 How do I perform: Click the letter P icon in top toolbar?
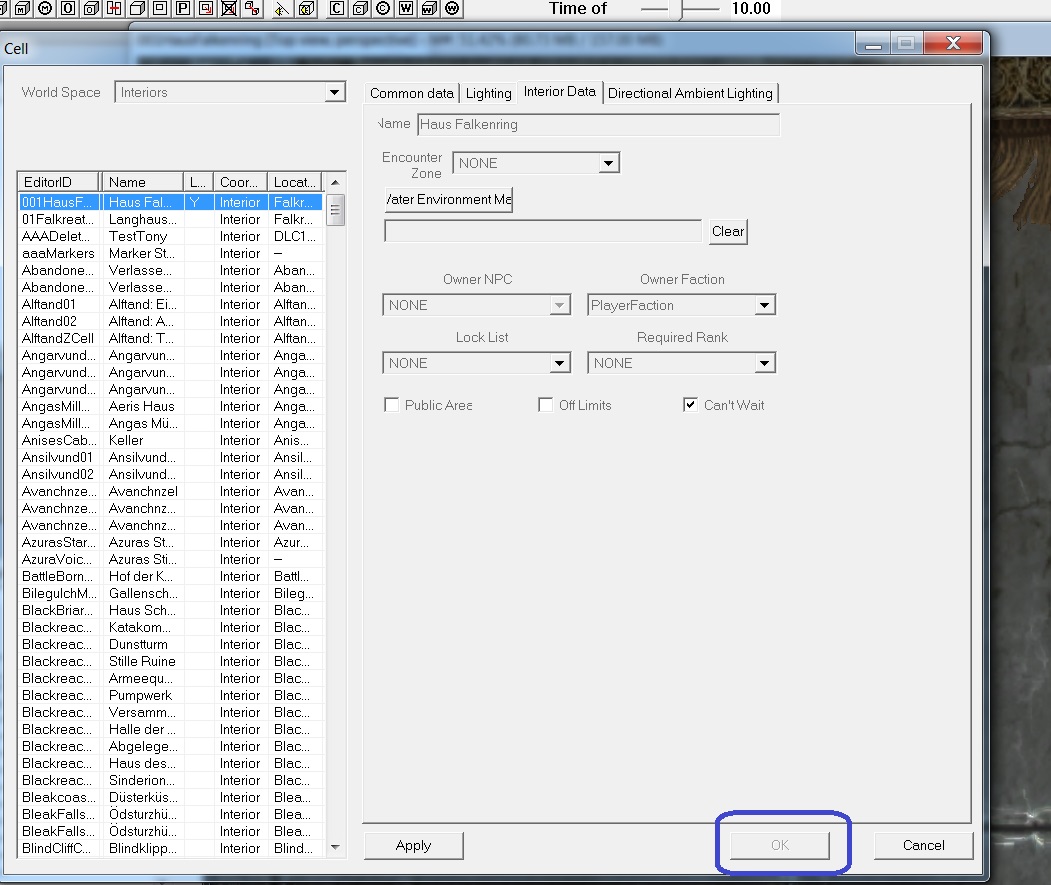click(x=183, y=9)
